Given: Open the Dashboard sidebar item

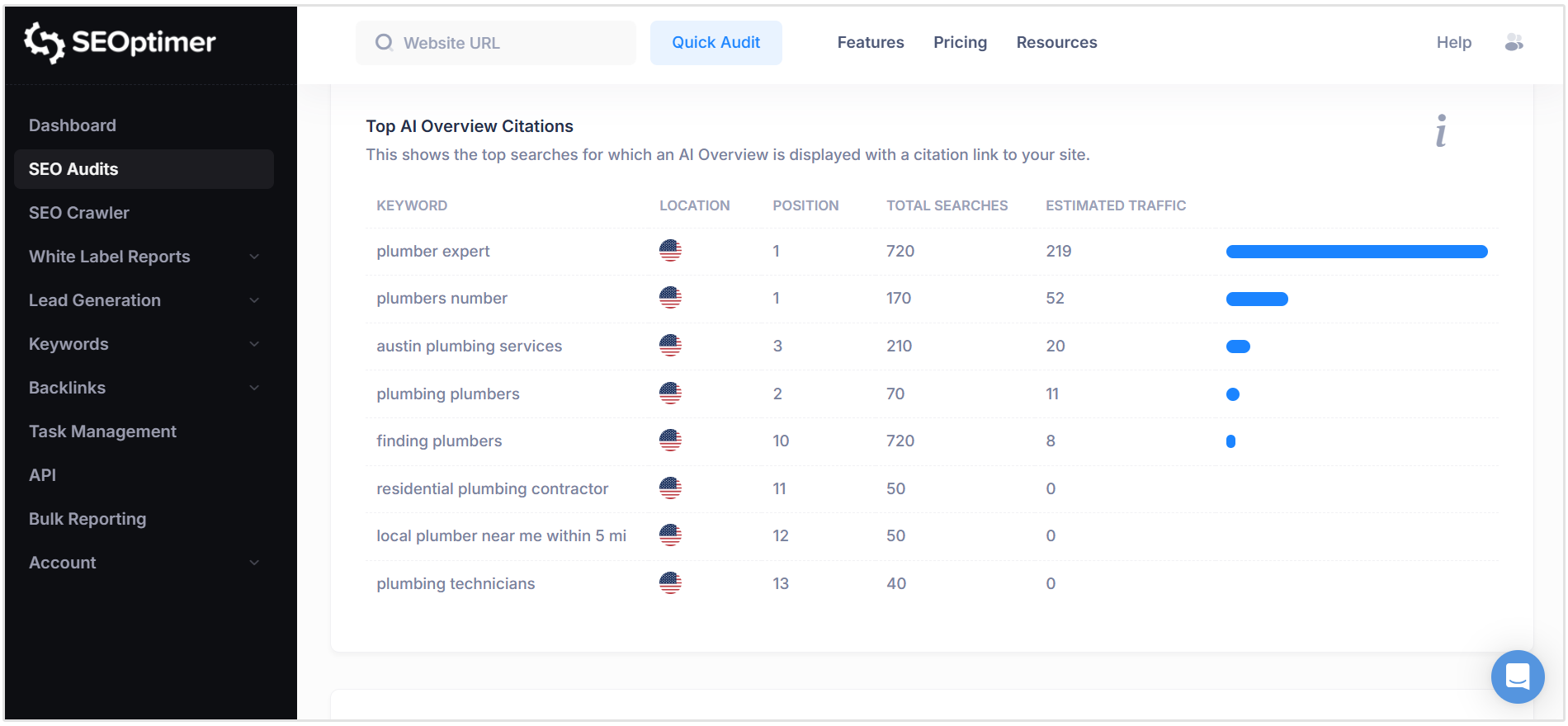Looking at the screenshot, I should [x=144, y=125].
